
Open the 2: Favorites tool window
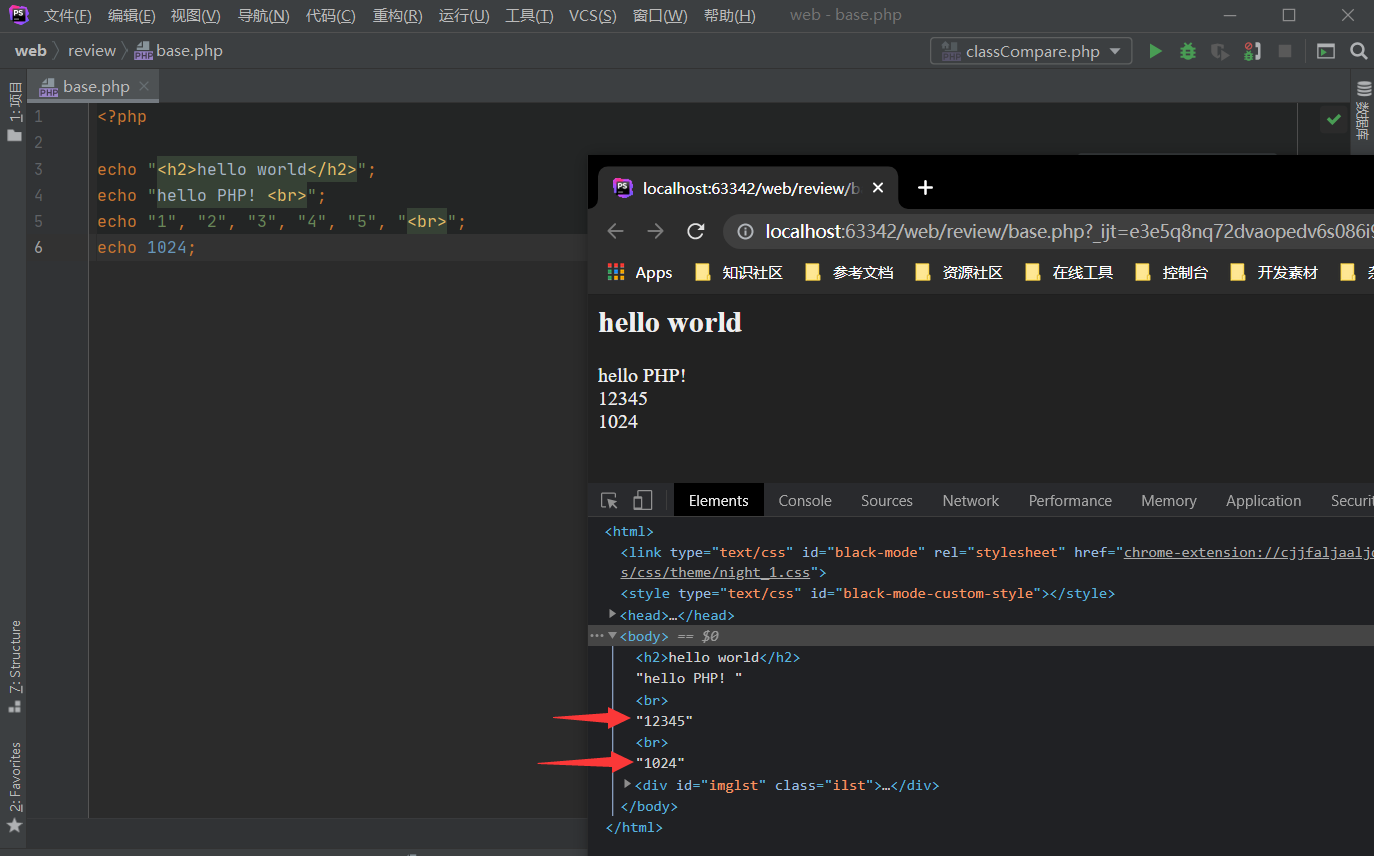tap(14, 787)
